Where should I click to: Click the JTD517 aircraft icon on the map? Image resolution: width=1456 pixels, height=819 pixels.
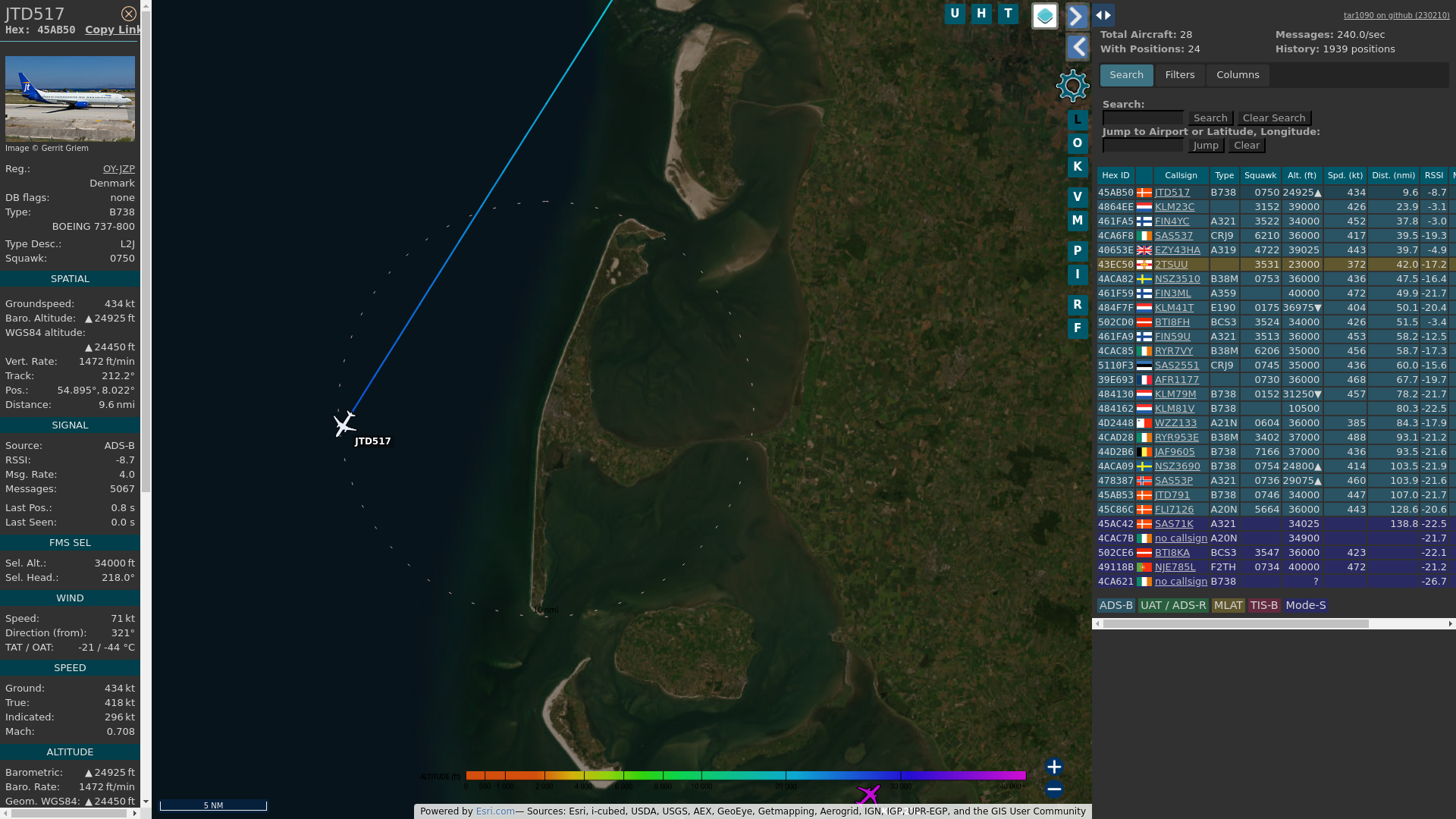tap(344, 424)
